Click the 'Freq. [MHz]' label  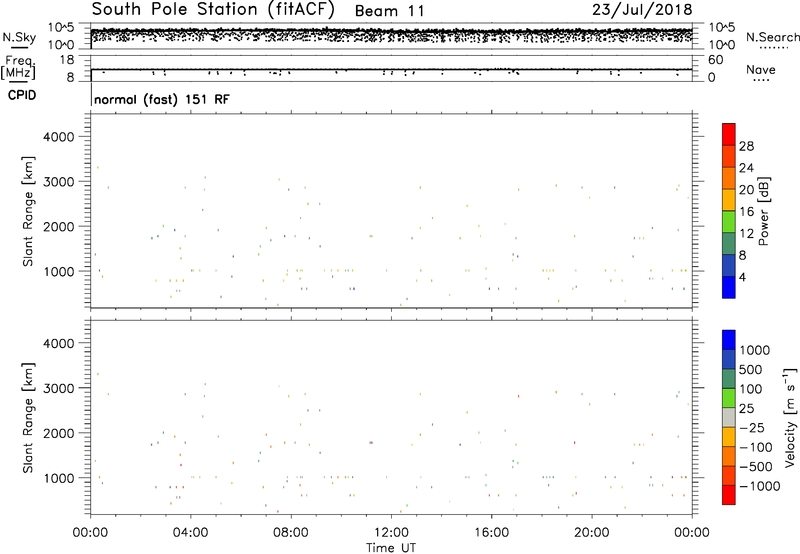19,67
